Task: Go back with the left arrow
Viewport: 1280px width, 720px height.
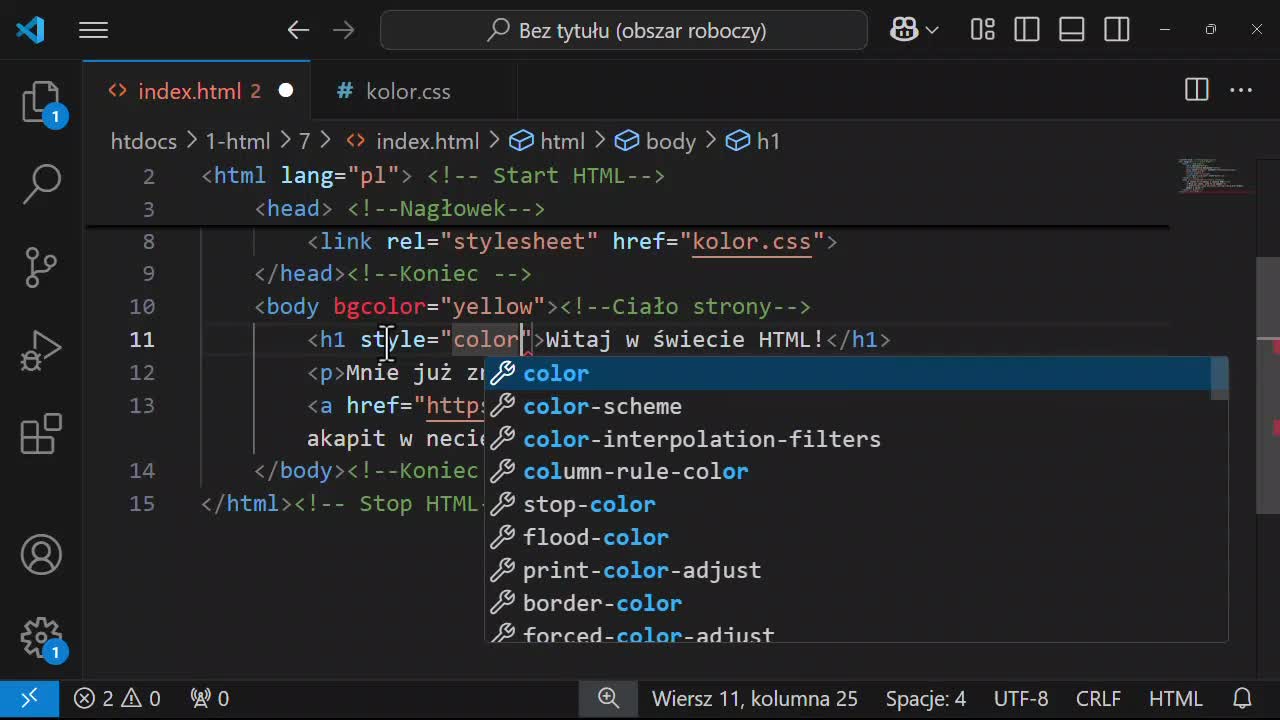Action: (298, 30)
